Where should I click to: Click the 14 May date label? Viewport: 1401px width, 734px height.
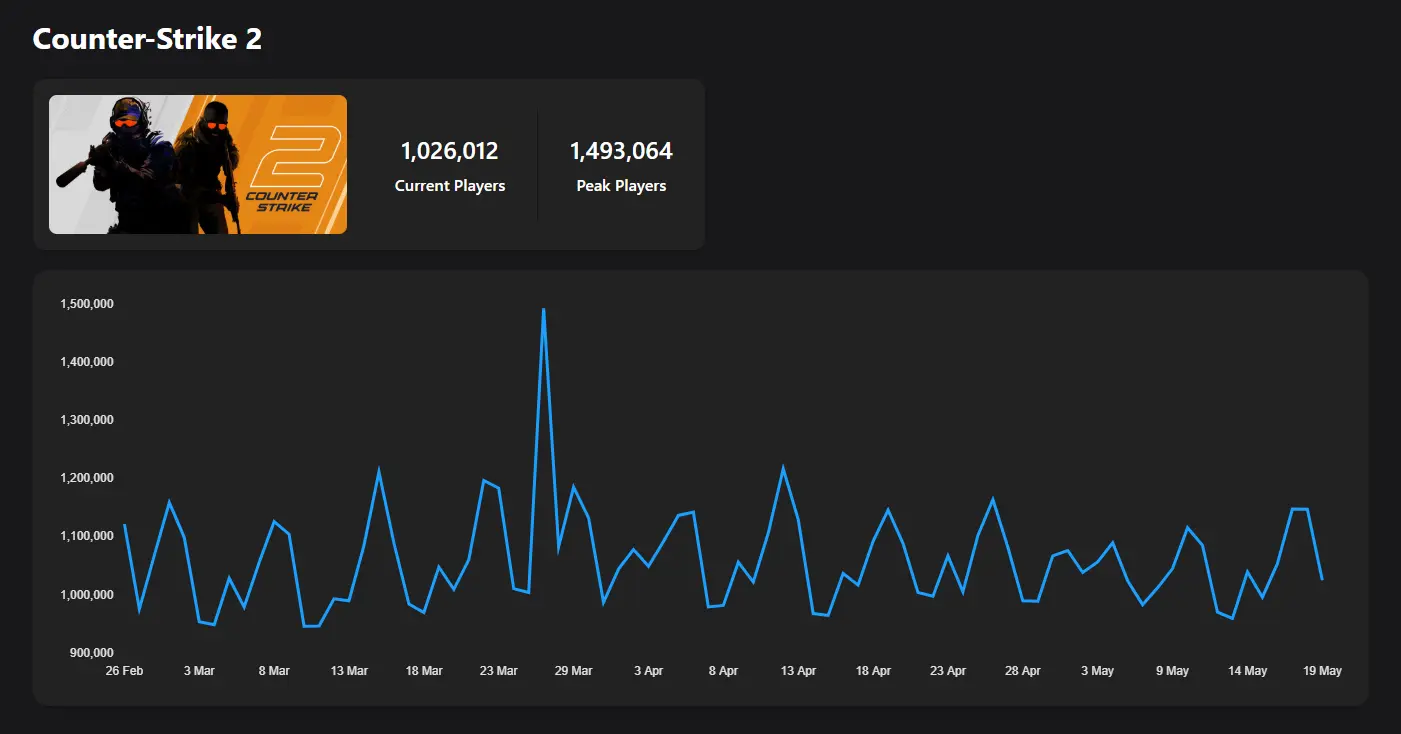[x=1247, y=671]
